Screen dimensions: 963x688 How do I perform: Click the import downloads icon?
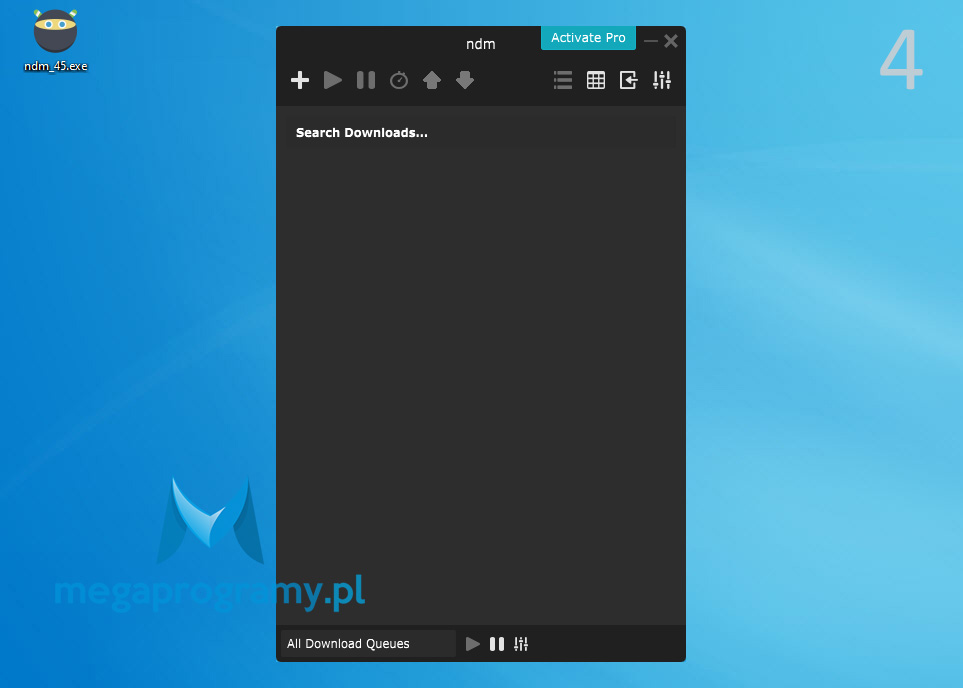pos(628,80)
